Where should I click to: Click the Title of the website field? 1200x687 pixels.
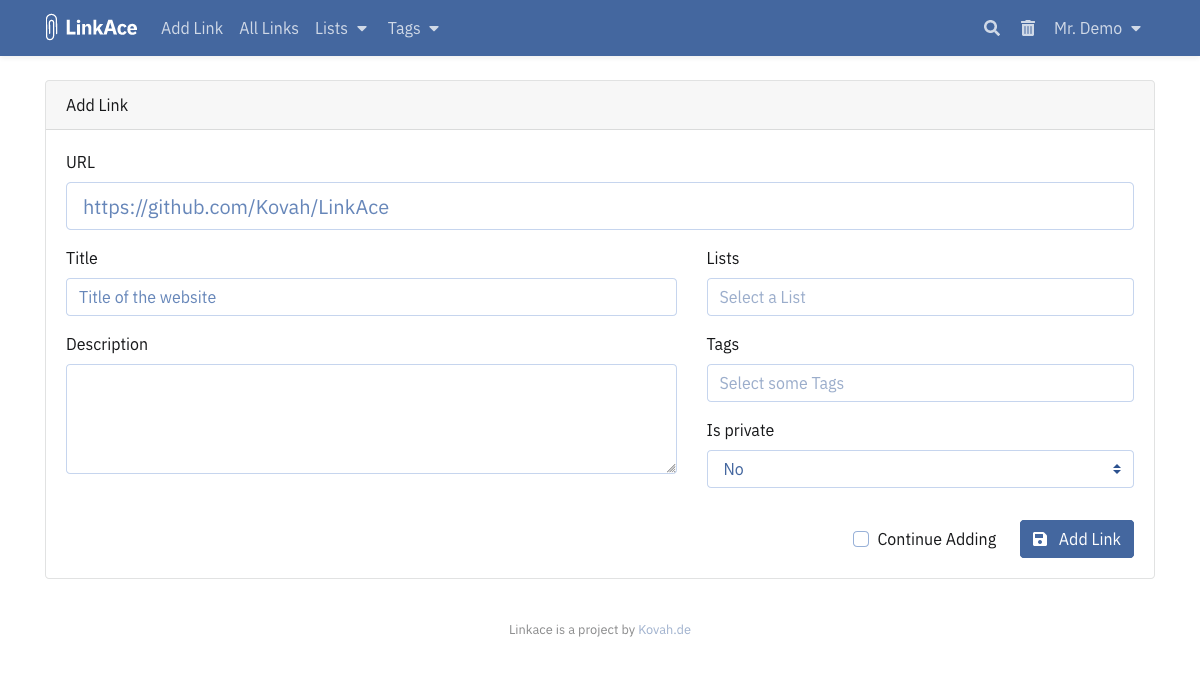[371, 297]
